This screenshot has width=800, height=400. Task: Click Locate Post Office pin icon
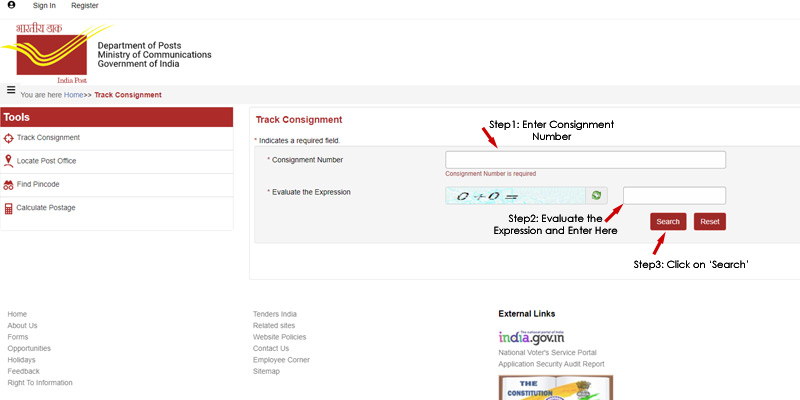click(x=8, y=161)
